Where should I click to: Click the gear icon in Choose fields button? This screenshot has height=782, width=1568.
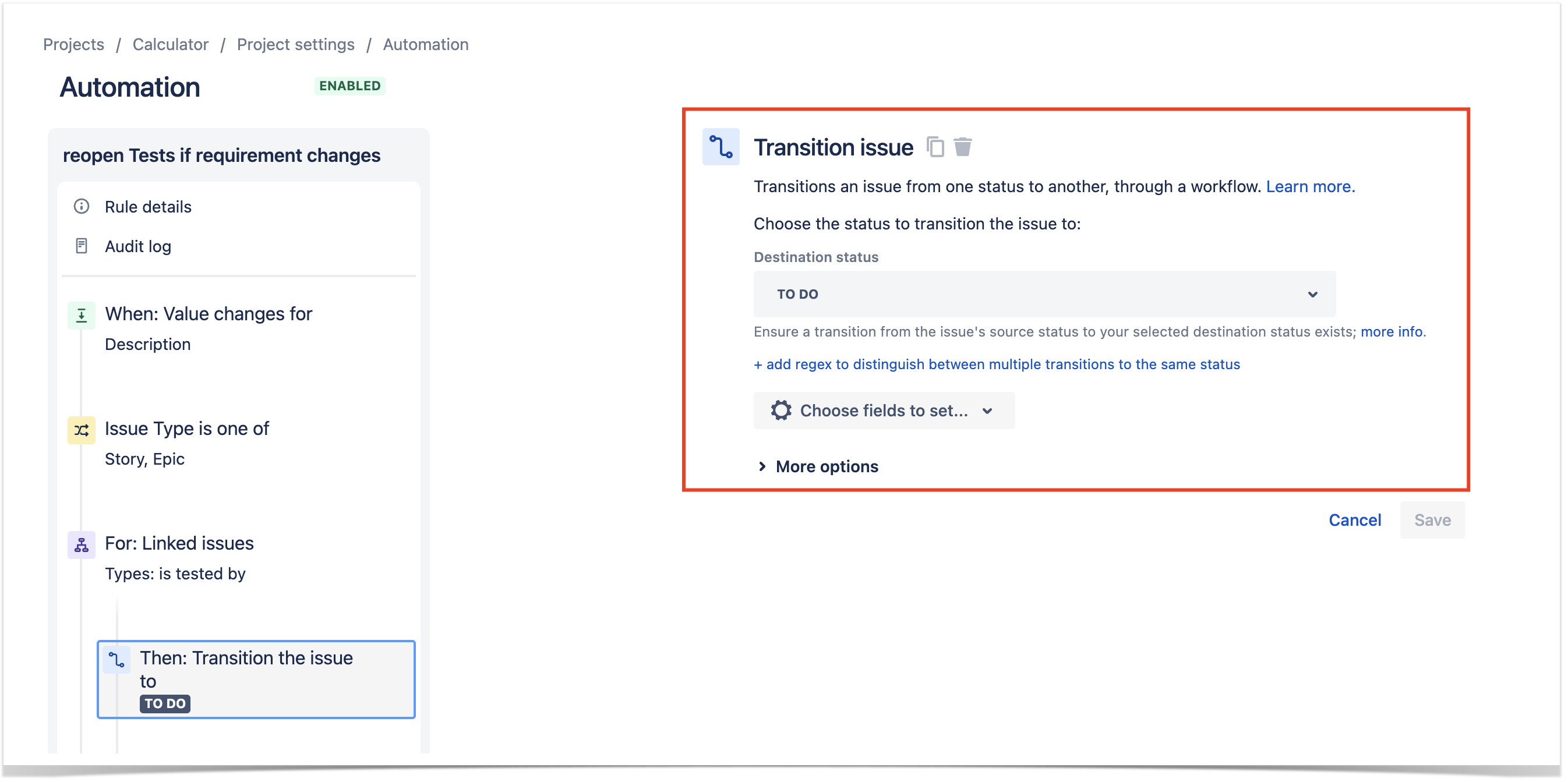point(782,412)
